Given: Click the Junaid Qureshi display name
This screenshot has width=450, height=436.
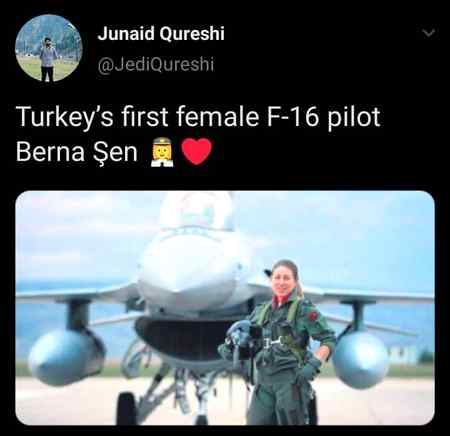Looking at the screenshot, I should click(x=161, y=33).
